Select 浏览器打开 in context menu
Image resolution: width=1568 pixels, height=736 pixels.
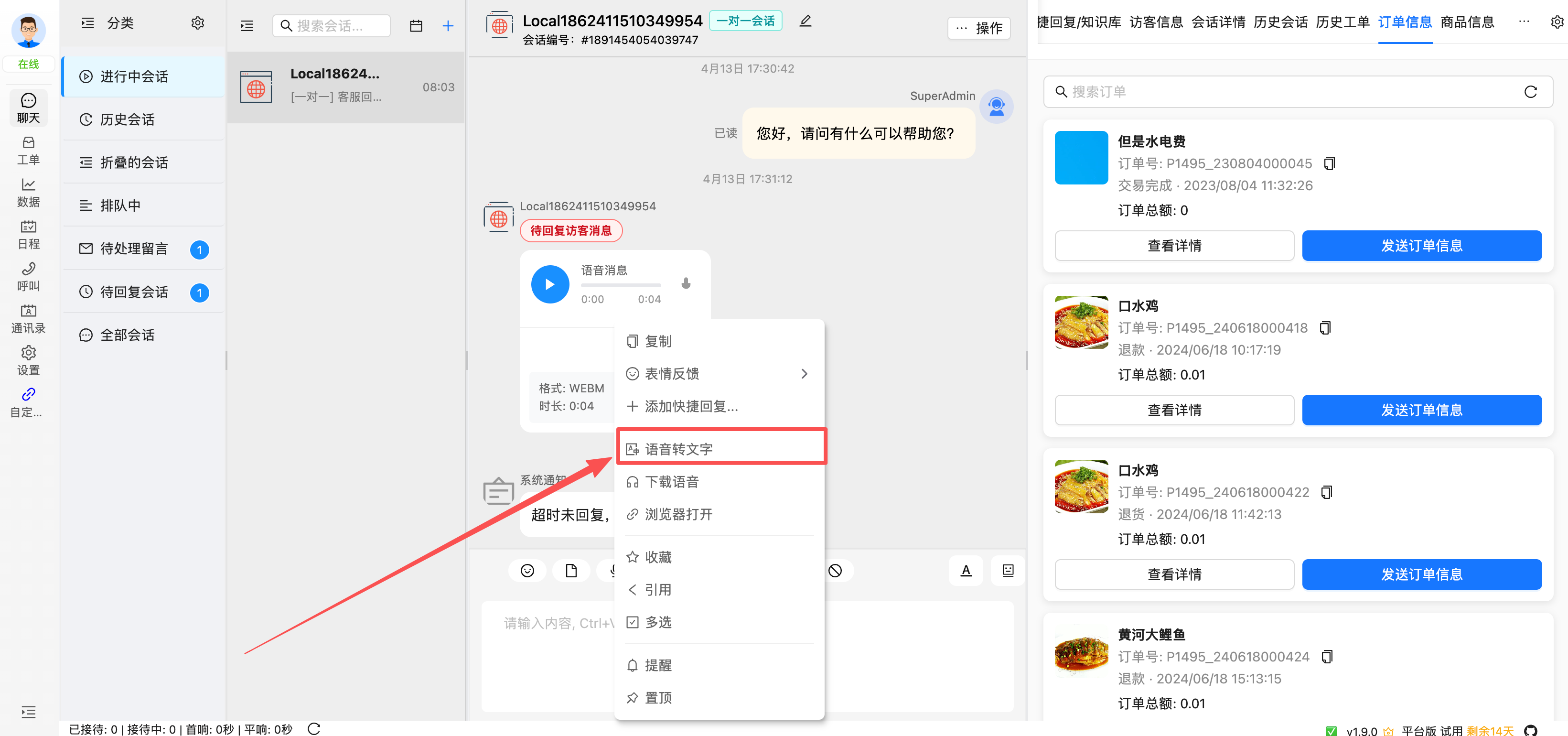click(x=720, y=514)
